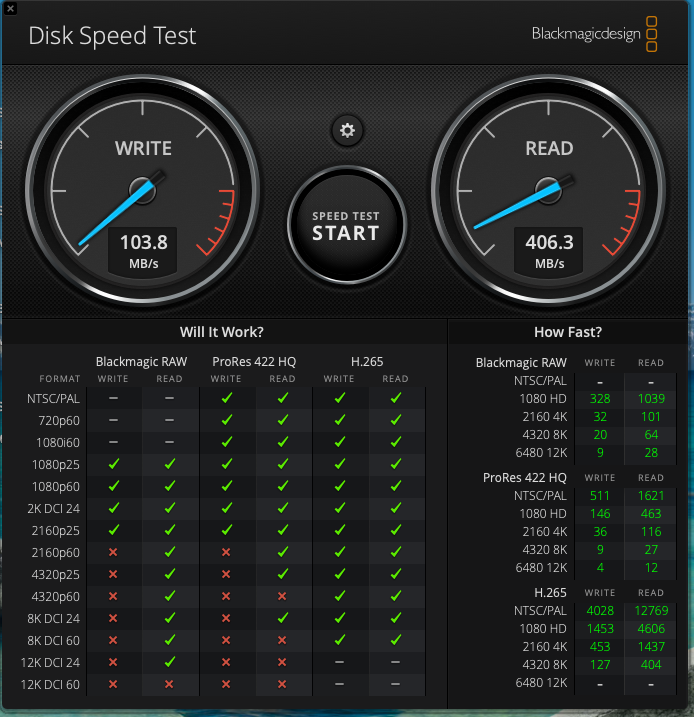
Task: Click the 1080i60 H.265 write checkmark
Action: 339,442
